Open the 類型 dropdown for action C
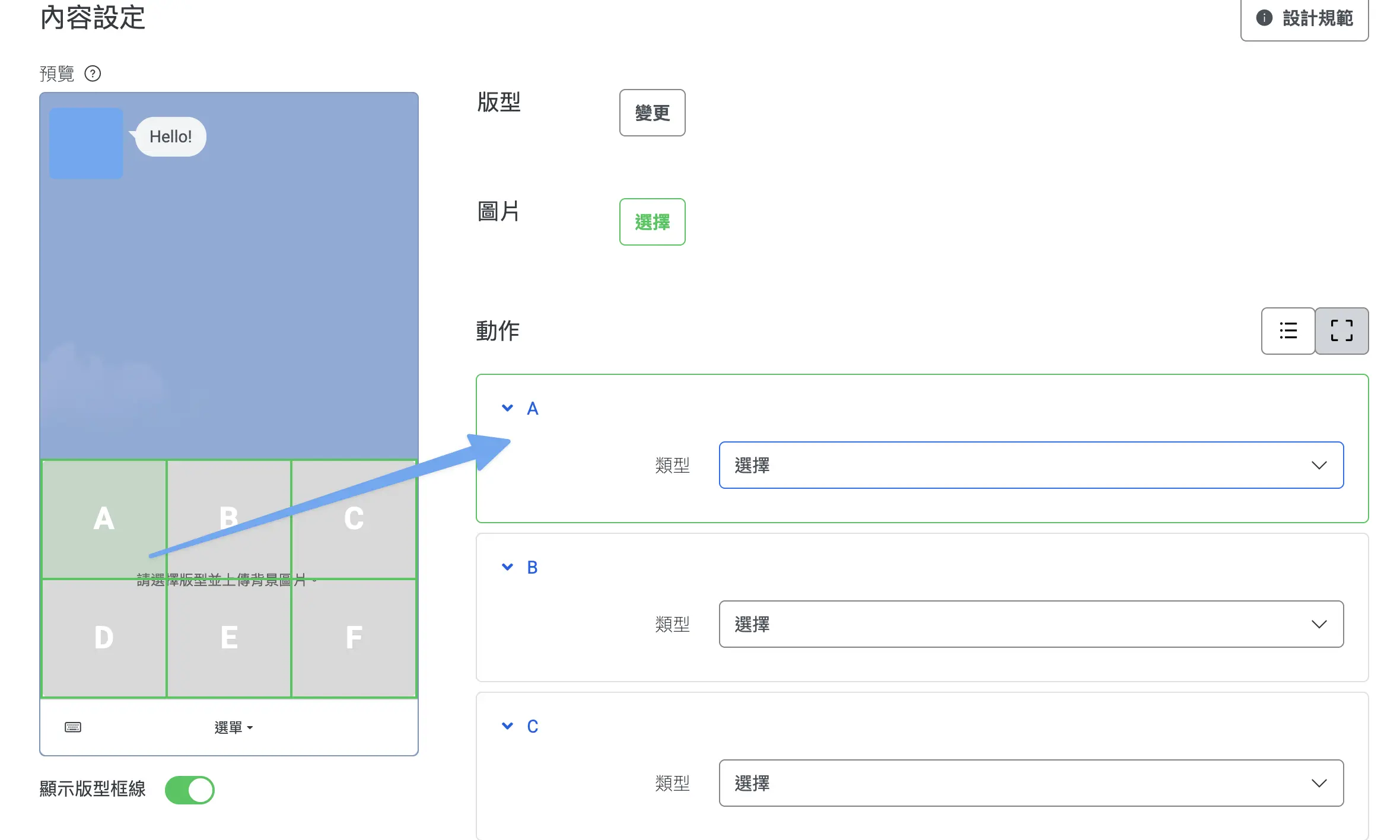Screen dimensions: 1400x840 tap(1031, 783)
